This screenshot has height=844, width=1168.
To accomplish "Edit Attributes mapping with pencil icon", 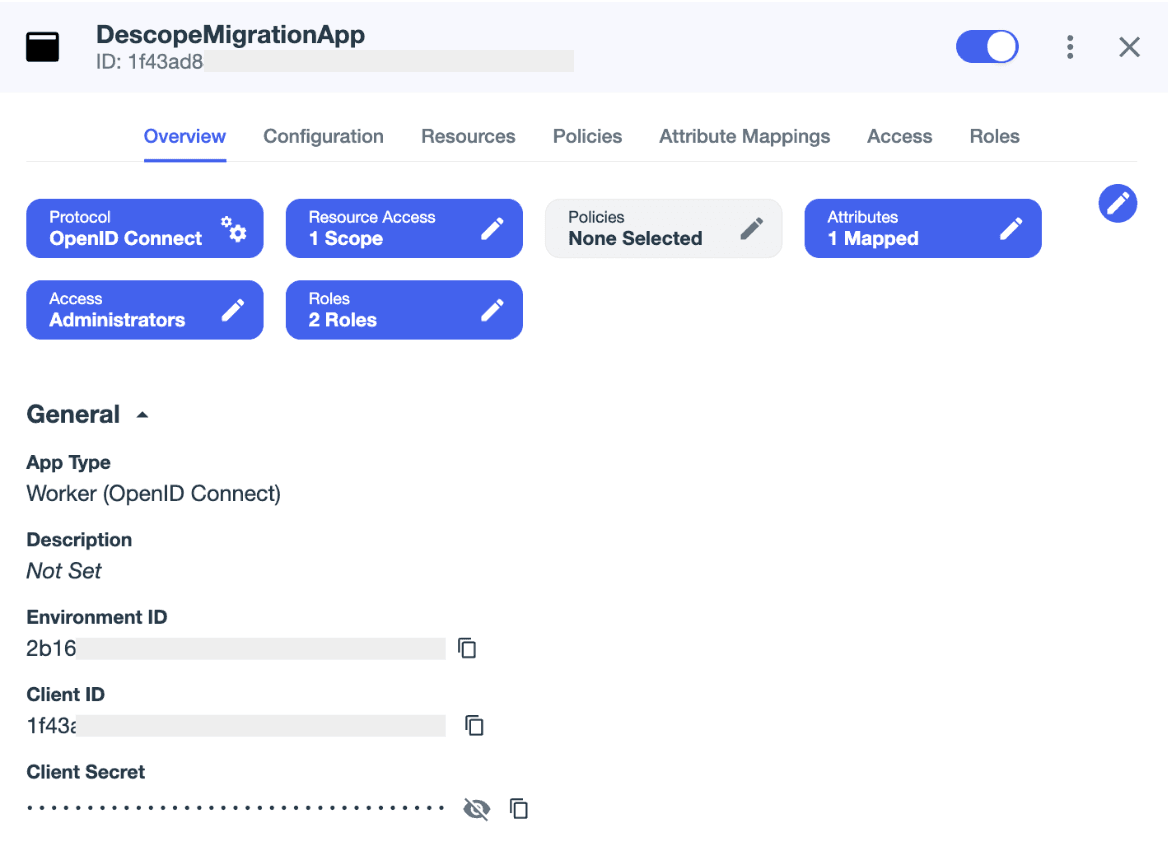I will (1011, 228).
